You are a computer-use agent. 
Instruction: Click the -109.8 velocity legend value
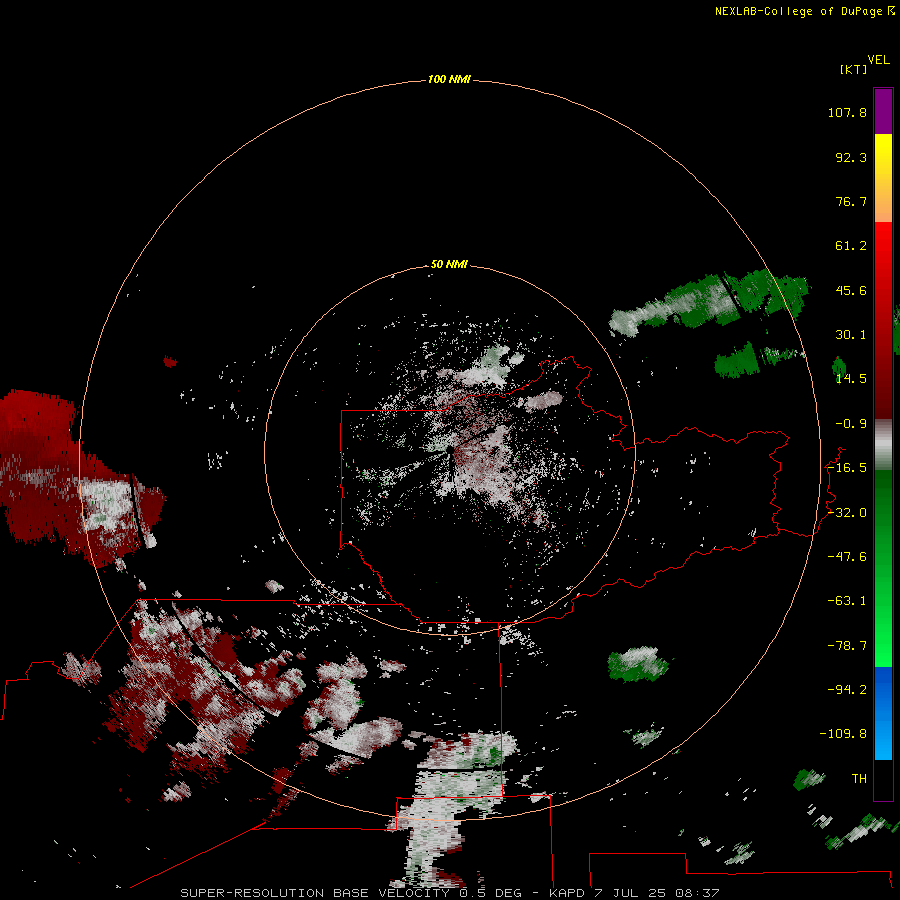(843, 734)
